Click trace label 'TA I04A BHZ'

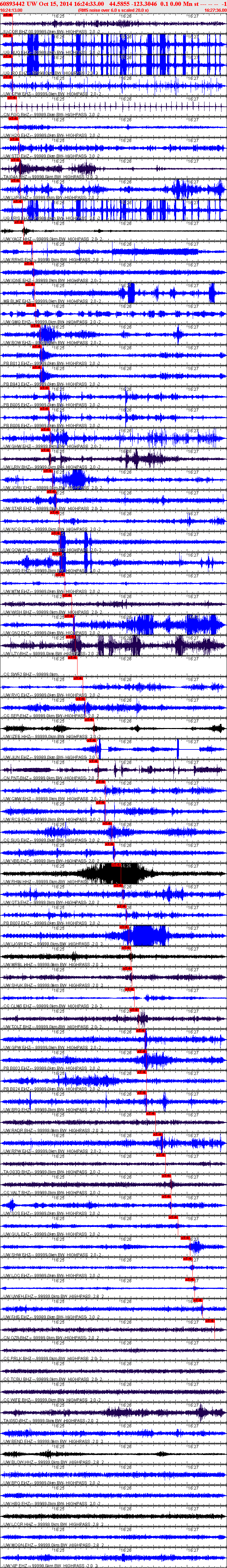(16, 177)
